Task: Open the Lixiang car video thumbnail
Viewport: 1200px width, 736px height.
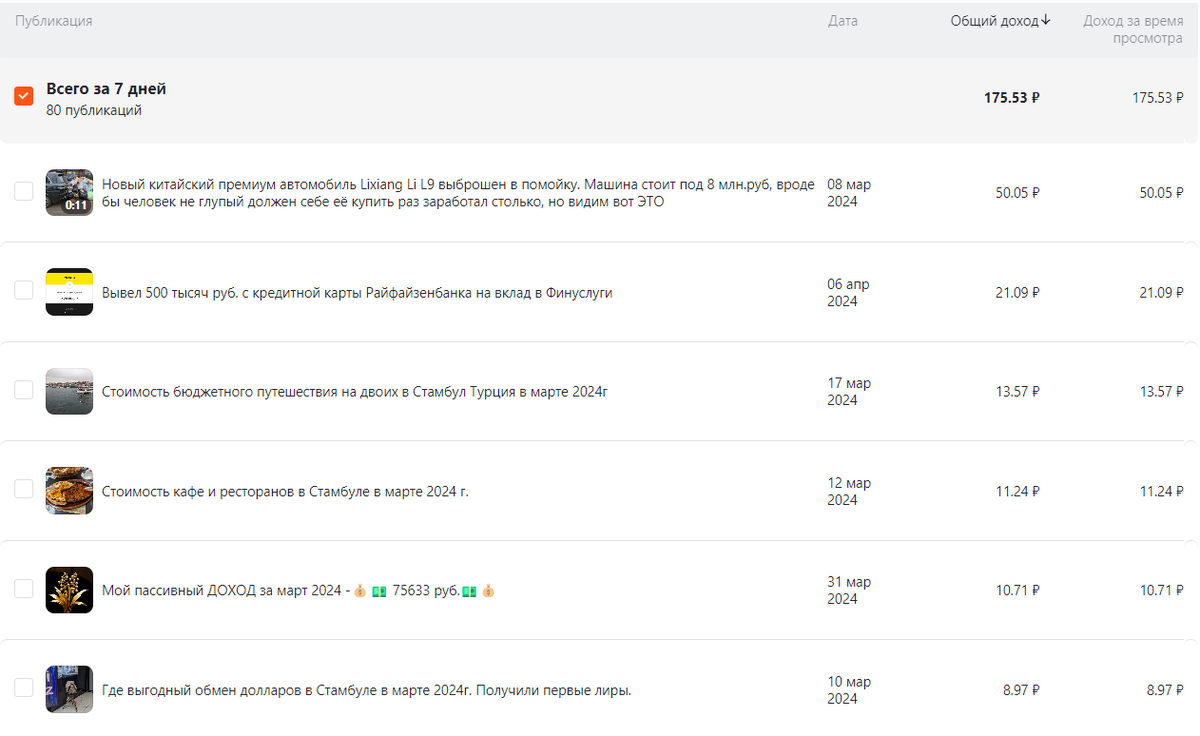Action: [69, 192]
